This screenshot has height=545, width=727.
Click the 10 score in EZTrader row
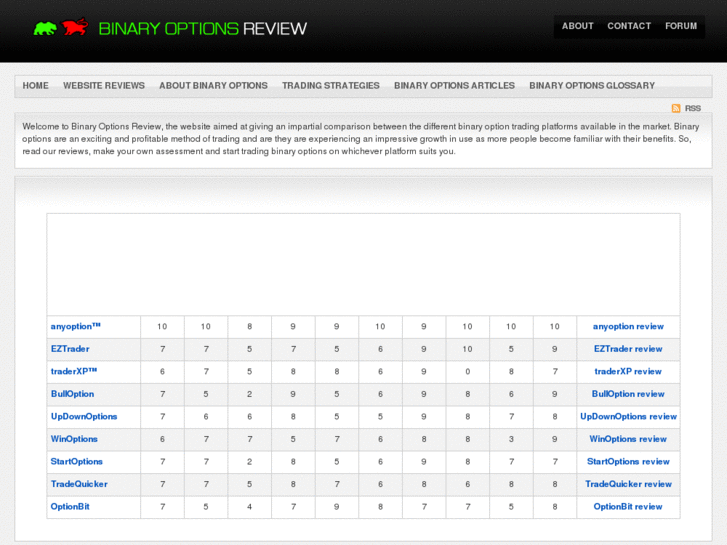tap(467, 349)
